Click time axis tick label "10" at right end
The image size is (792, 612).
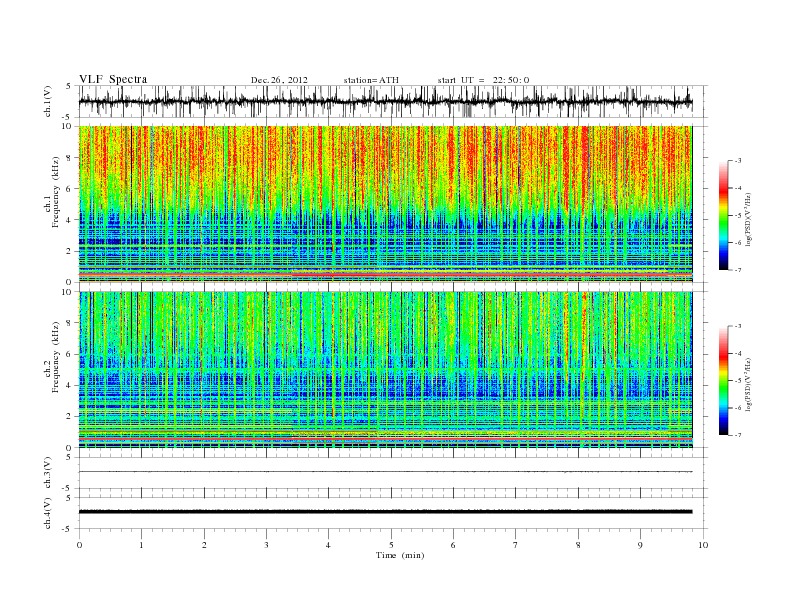[x=703, y=545]
